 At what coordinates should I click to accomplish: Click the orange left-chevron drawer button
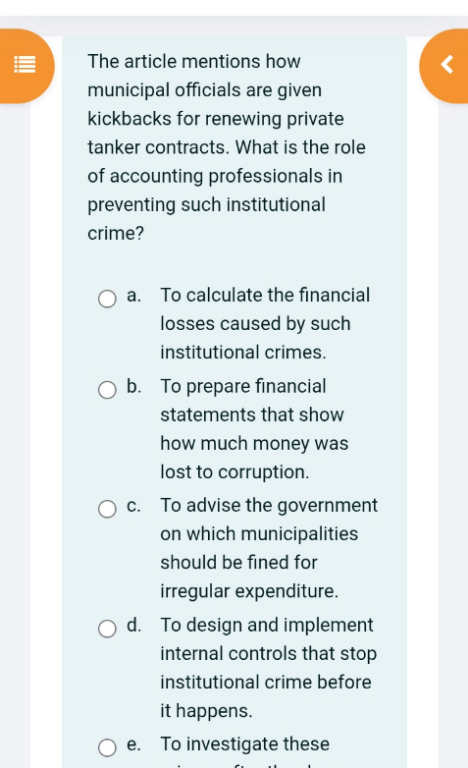445,65
